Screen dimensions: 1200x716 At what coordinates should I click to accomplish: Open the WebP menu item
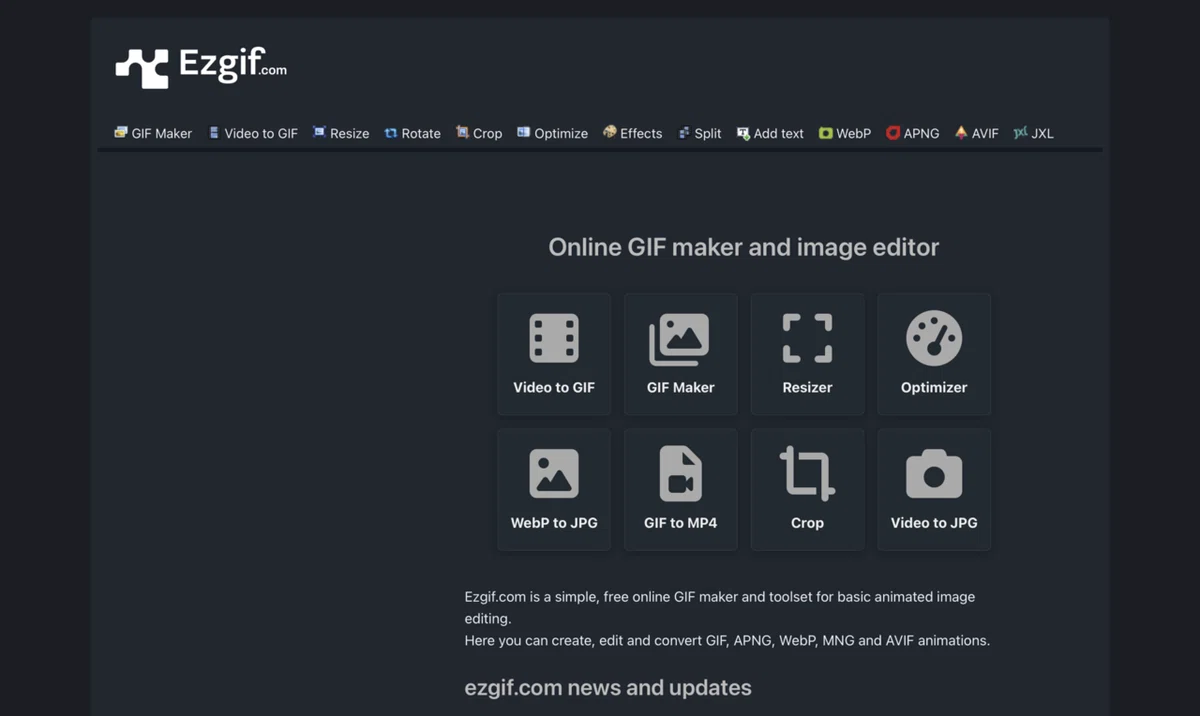click(x=845, y=133)
